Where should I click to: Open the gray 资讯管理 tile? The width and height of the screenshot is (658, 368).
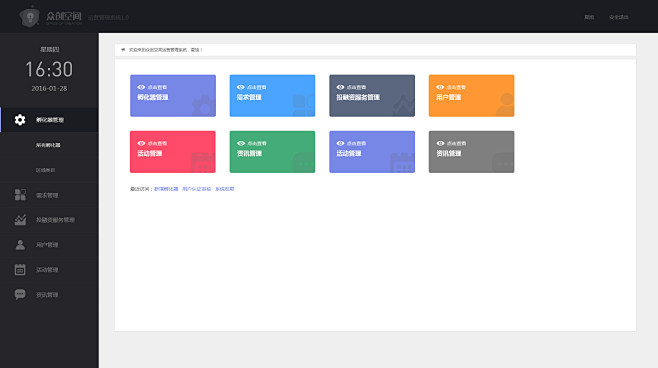pos(471,152)
